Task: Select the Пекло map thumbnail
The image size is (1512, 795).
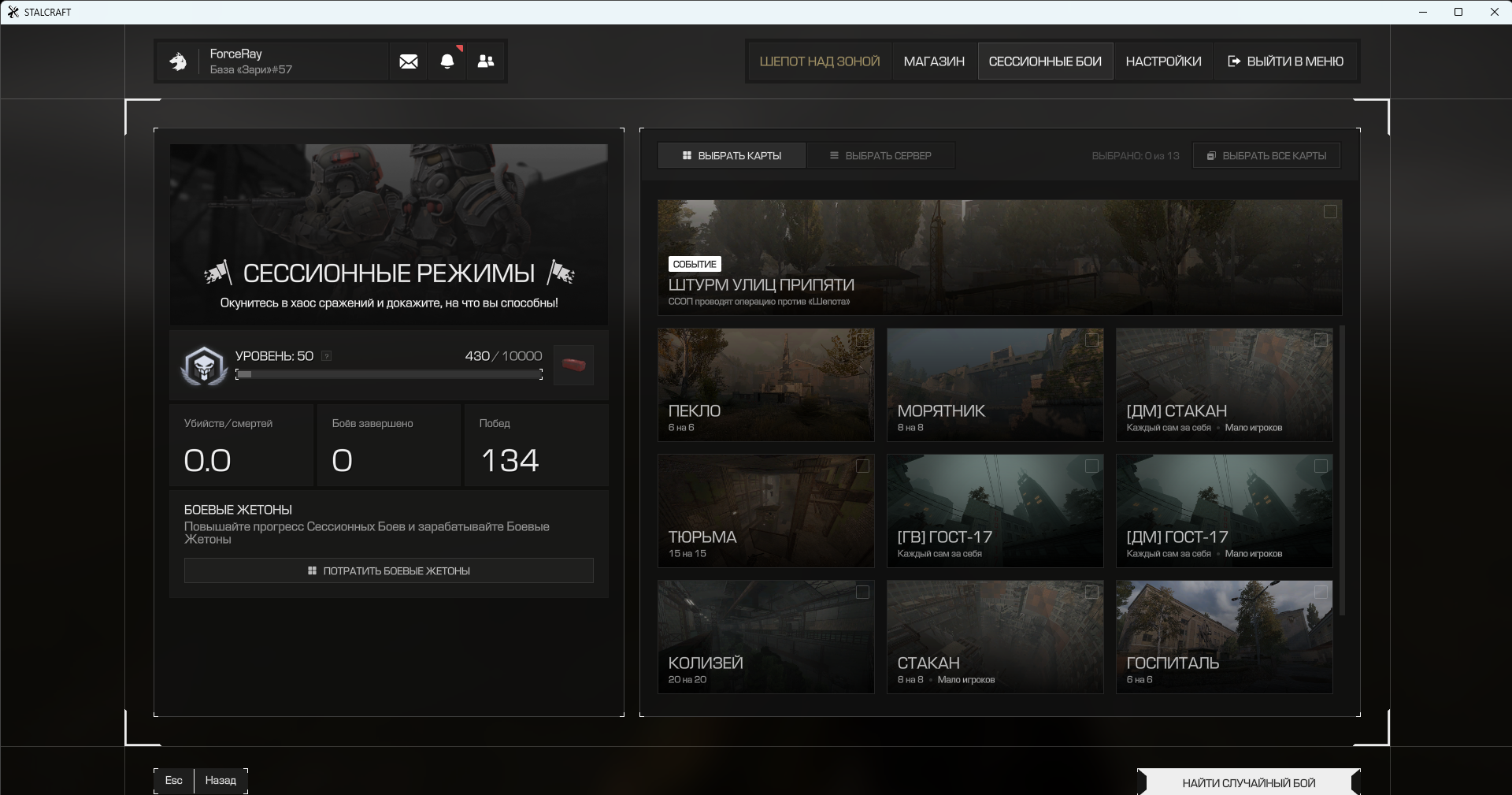Action: point(766,384)
